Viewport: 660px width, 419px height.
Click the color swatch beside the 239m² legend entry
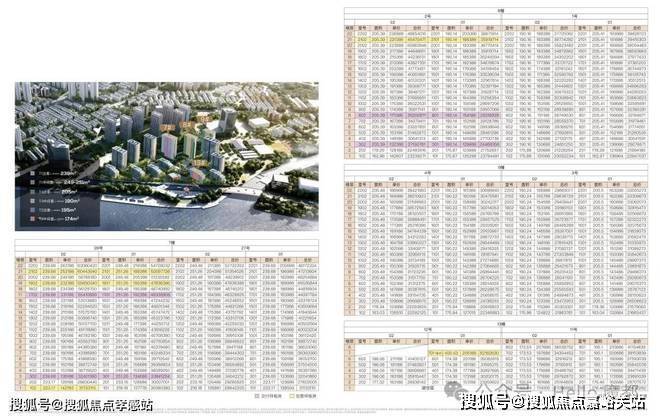coord(32,173)
